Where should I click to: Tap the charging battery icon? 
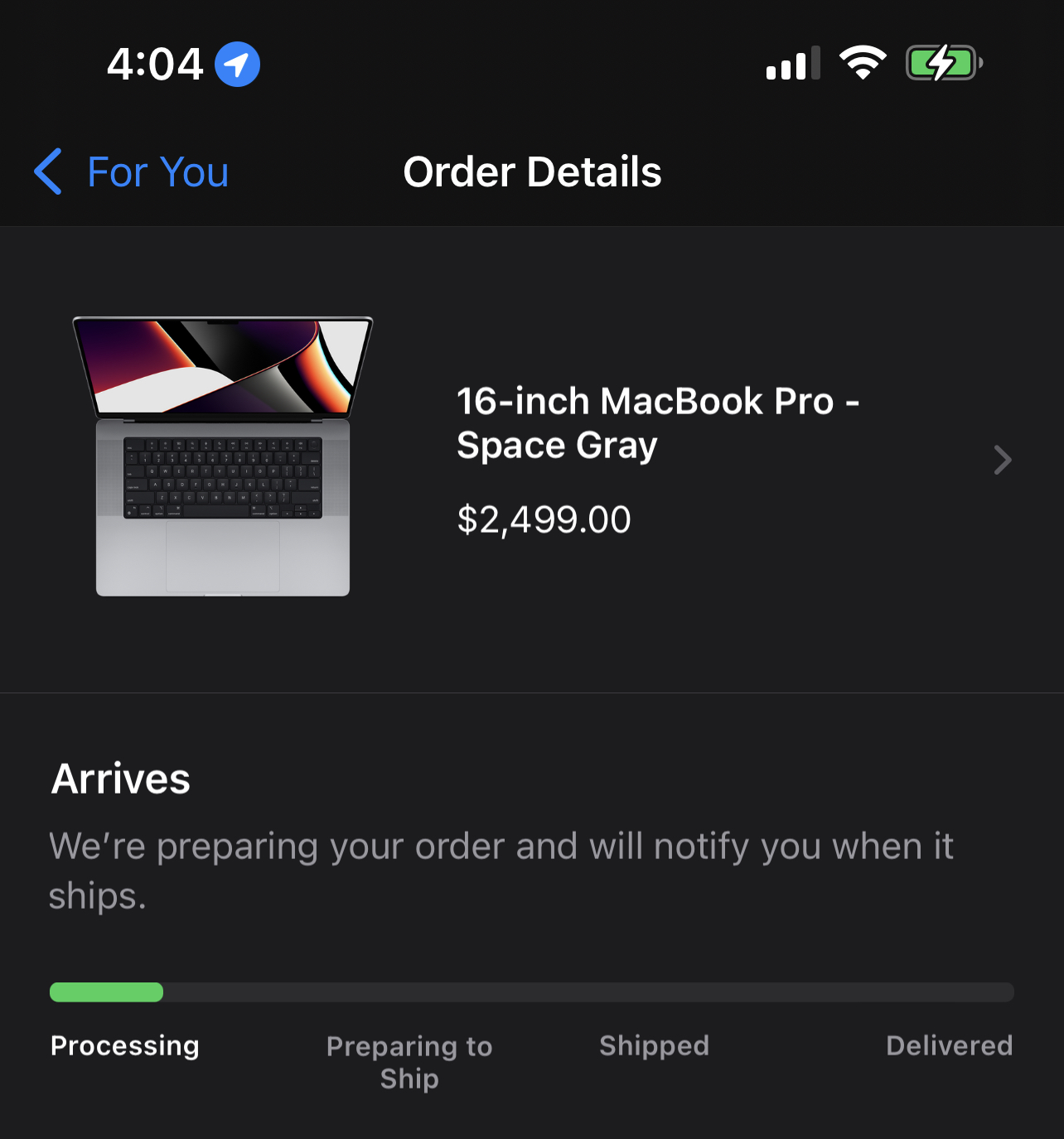pos(944,63)
